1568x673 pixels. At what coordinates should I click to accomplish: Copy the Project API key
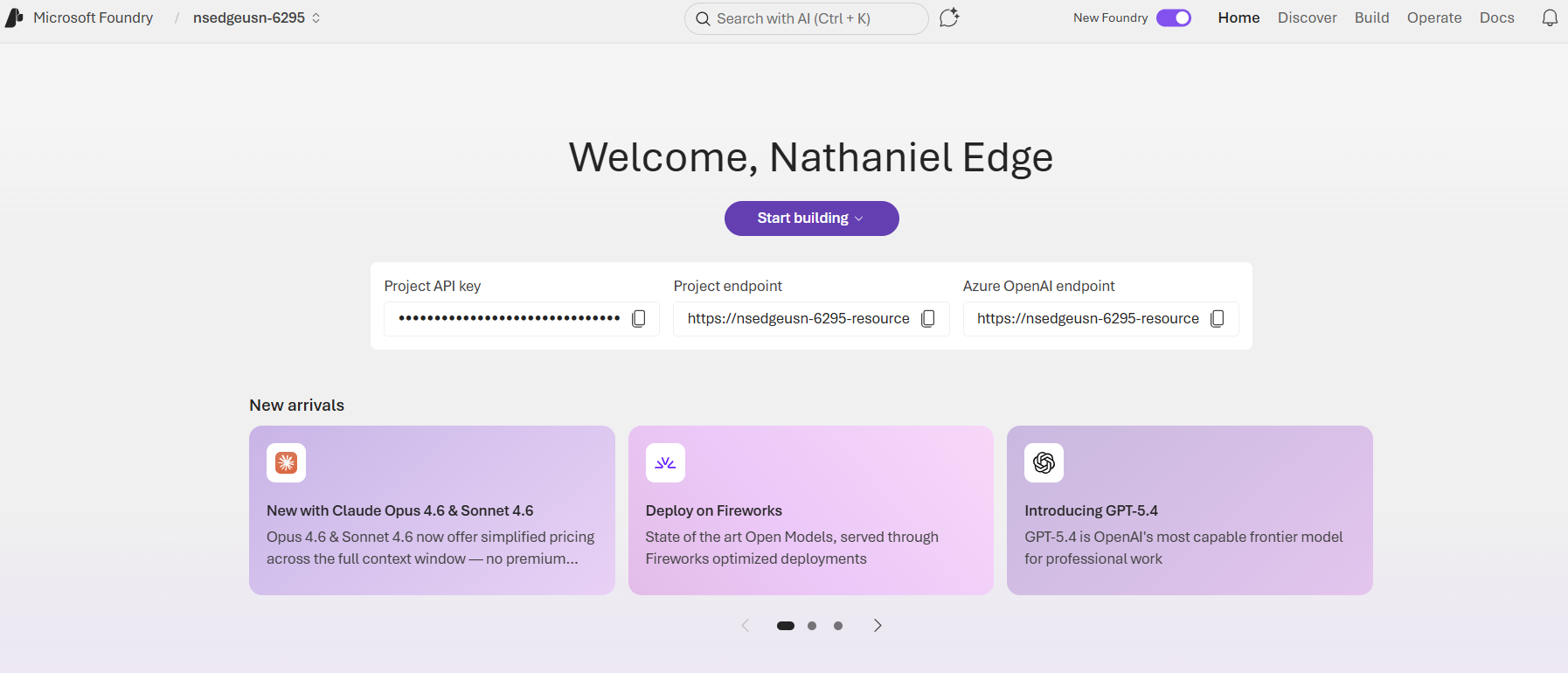[x=639, y=319]
